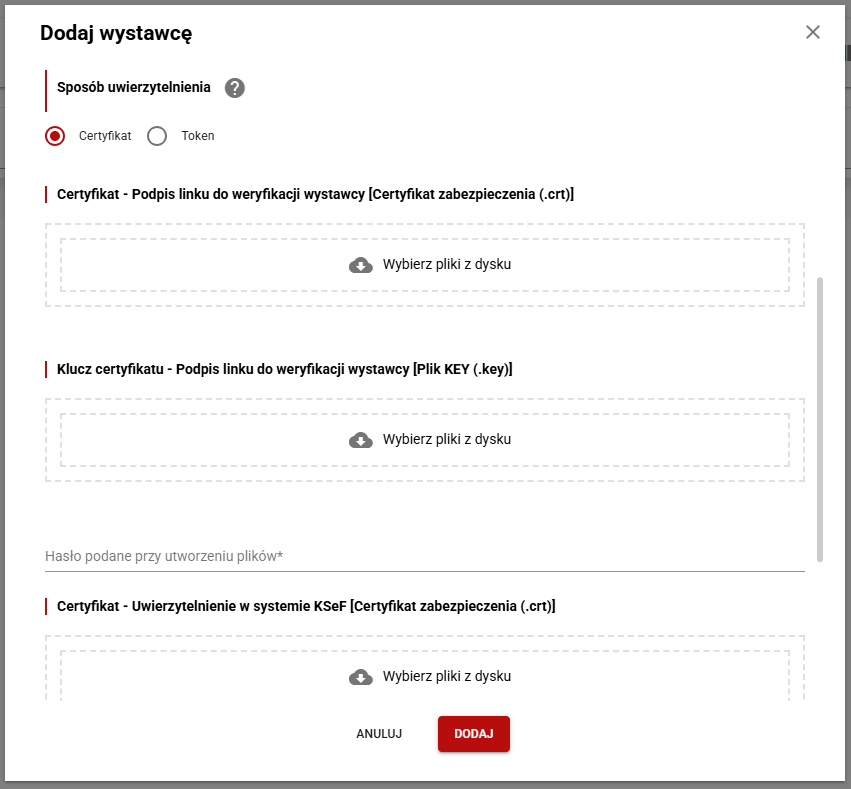The image size is (851, 789).
Task: Click cloud upload icon for Klucz certyfikatu (.key)
Action: (x=361, y=440)
